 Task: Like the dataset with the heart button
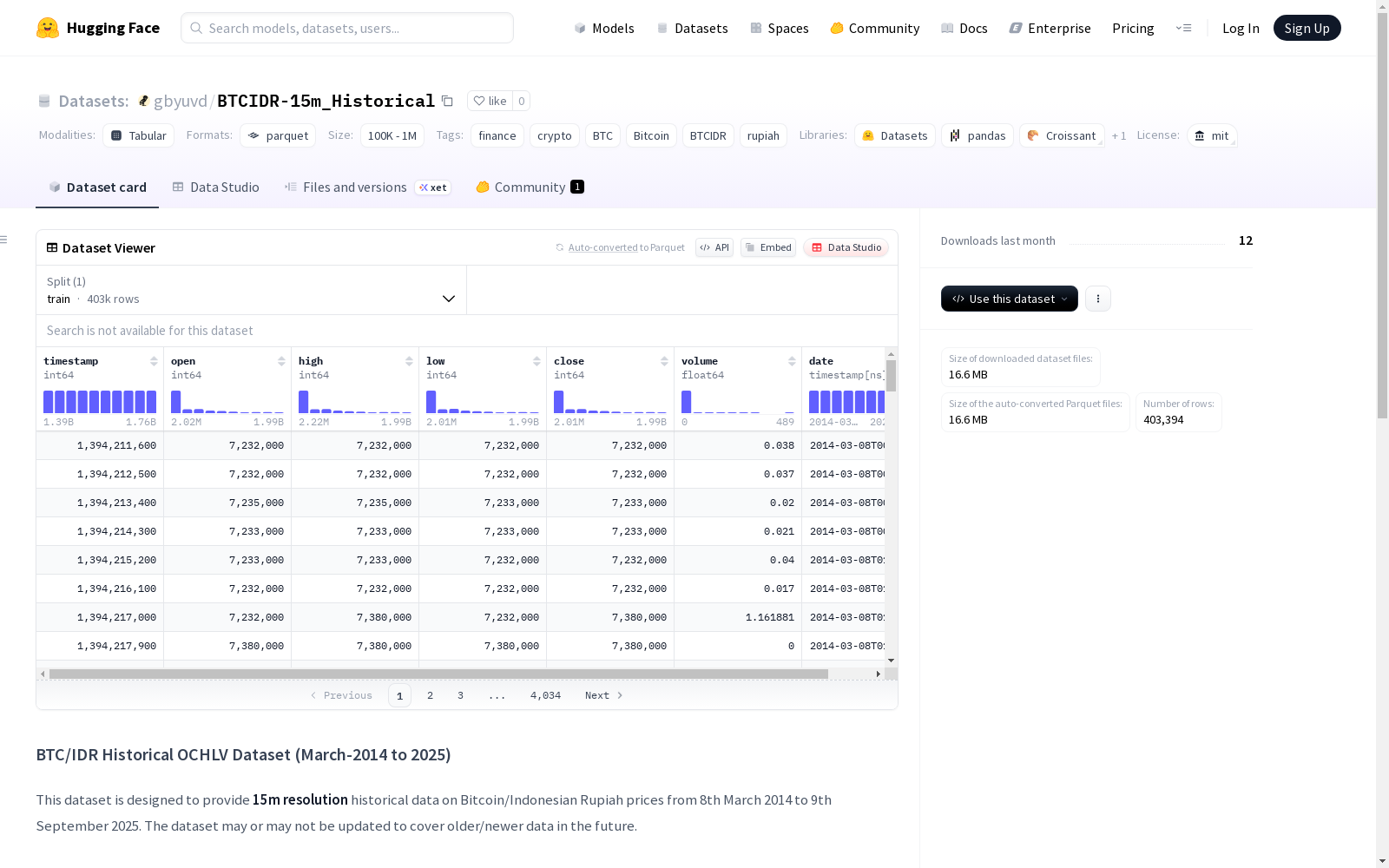[490, 101]
